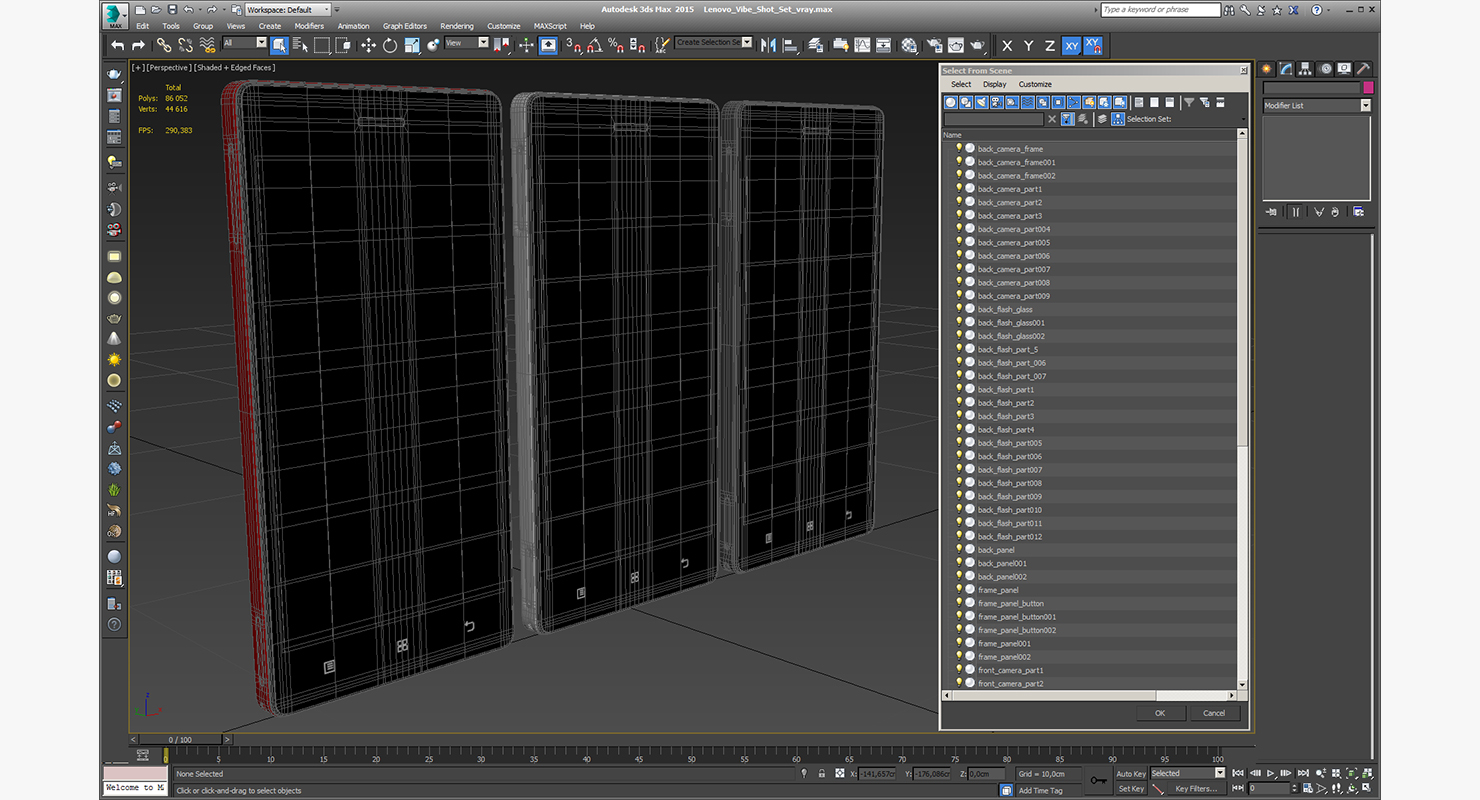Toggle Display Lights filter in Select From Scene
Image resolution: width=1480 pixels, height=800 pixels.
tap(982, 102)
